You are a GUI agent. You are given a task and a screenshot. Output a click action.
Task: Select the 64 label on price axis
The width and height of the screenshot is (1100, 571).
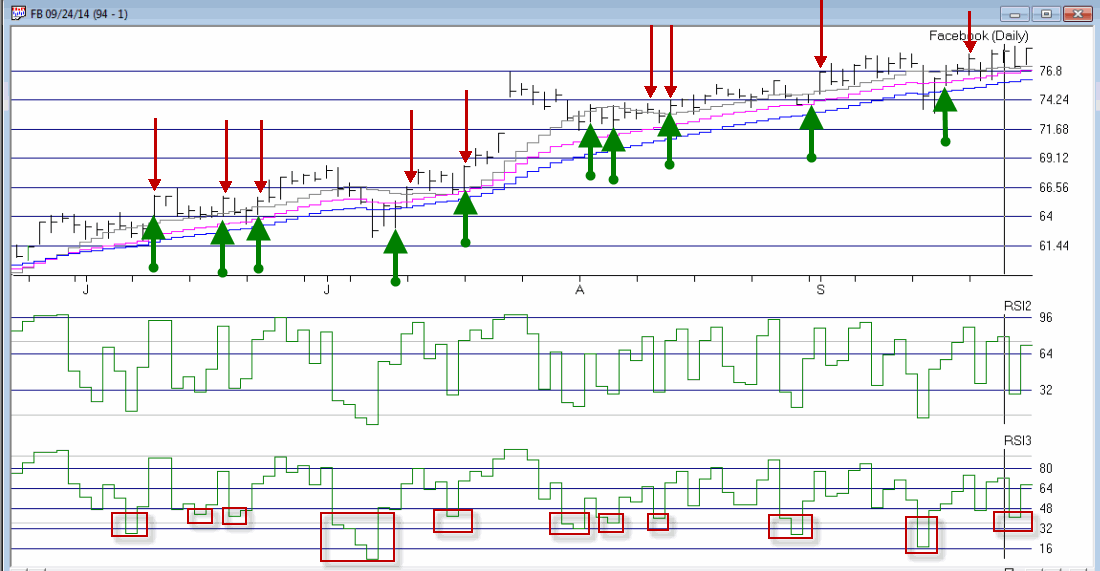1046,217
